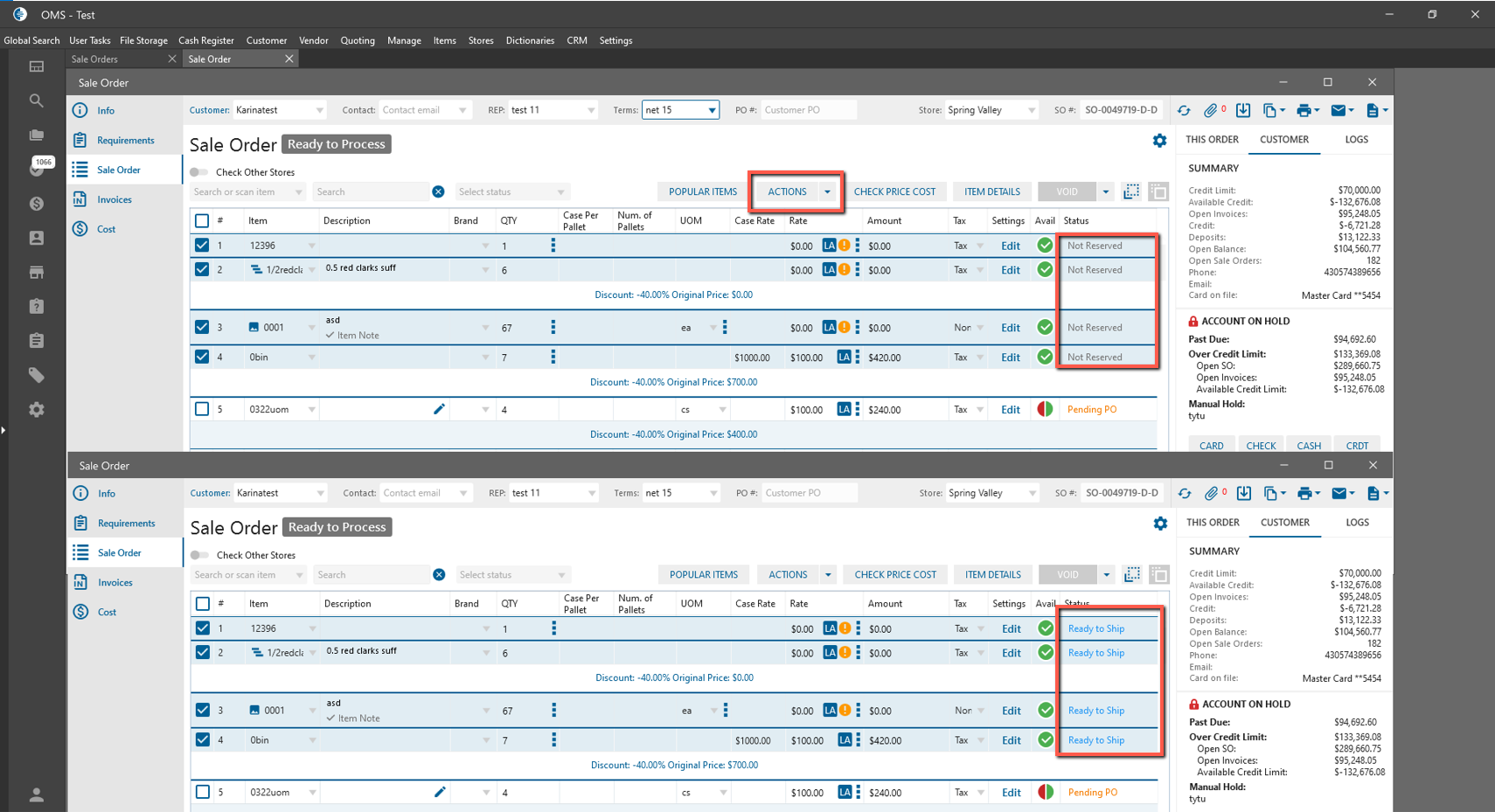Open the dashboard grid icon in left sidebar
This screenshot has height=812, width=1495.
tap(36, 66)
